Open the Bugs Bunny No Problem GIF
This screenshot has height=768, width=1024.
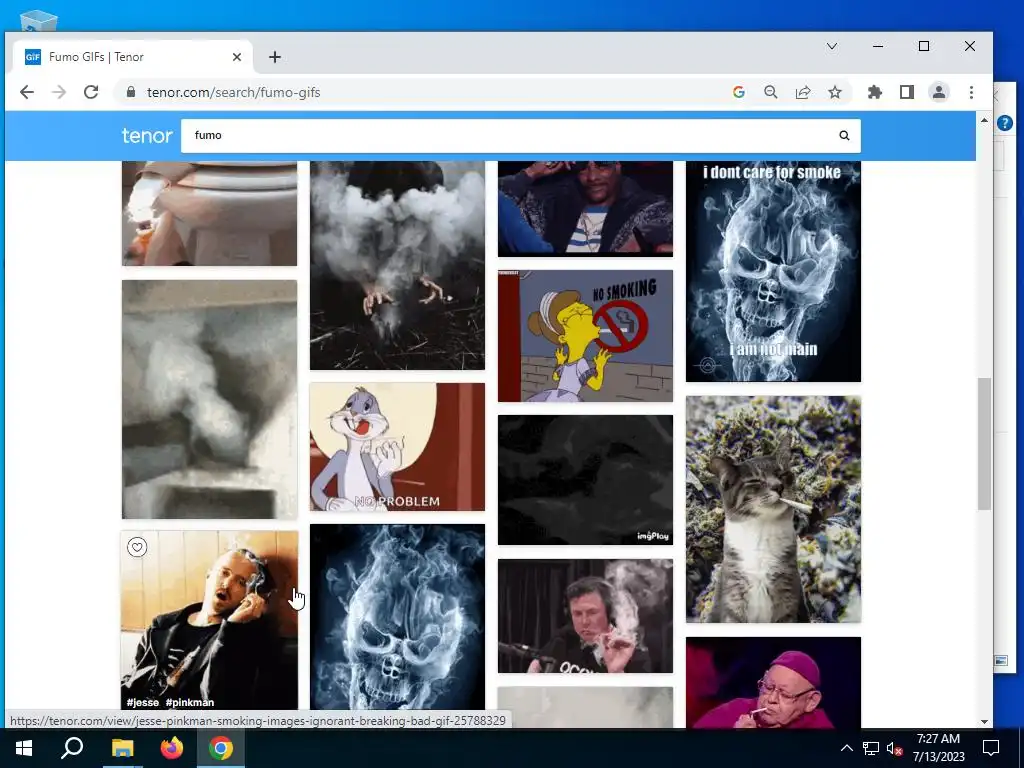[x=397, y=447]
